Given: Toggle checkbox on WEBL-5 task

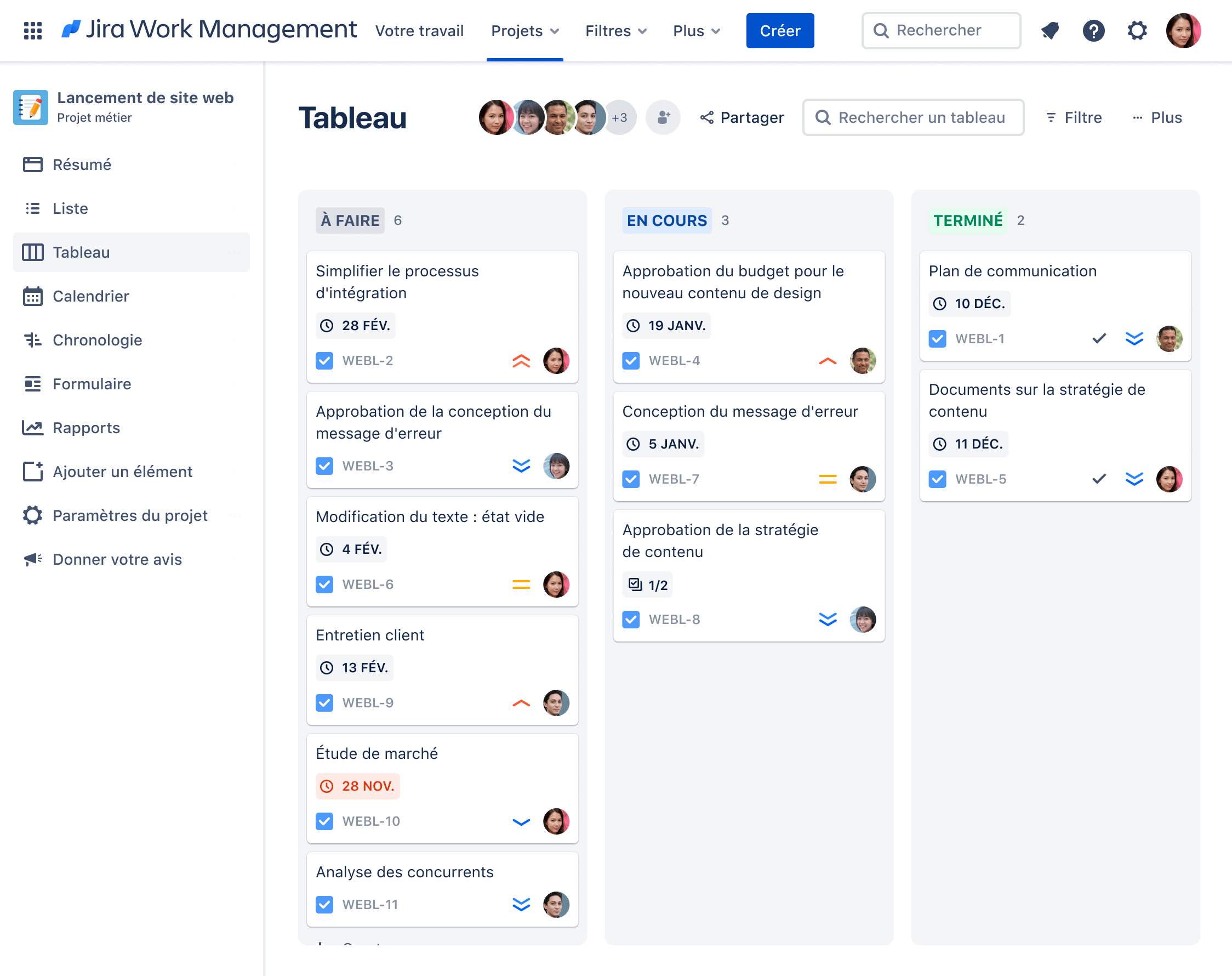Looking at the screenshot, I should point(938,478).
